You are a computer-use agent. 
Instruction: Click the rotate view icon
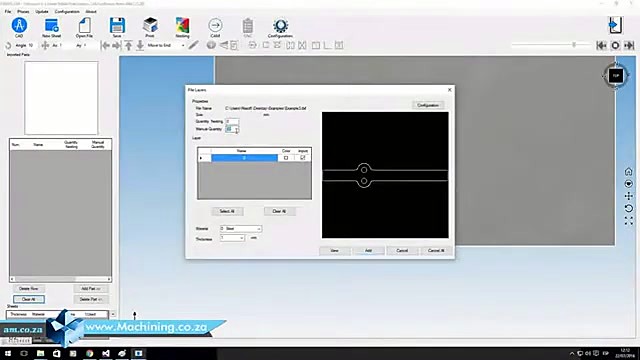[x=629, y=209]
